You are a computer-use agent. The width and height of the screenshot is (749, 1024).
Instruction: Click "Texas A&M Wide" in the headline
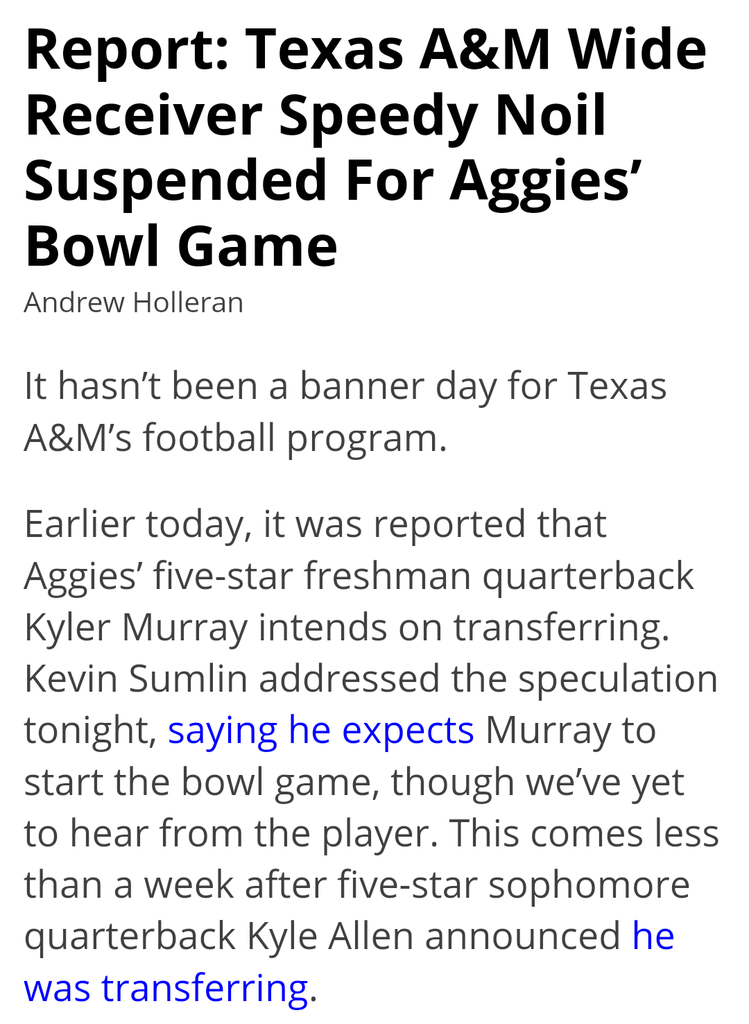(476, 50)
